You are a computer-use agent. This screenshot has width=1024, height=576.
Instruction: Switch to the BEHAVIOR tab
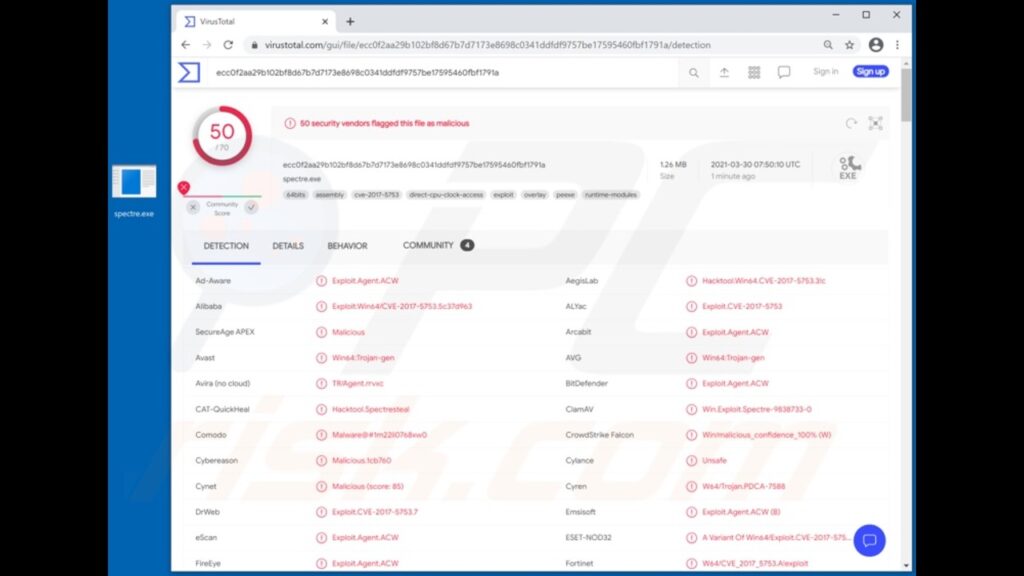point(347,246)
